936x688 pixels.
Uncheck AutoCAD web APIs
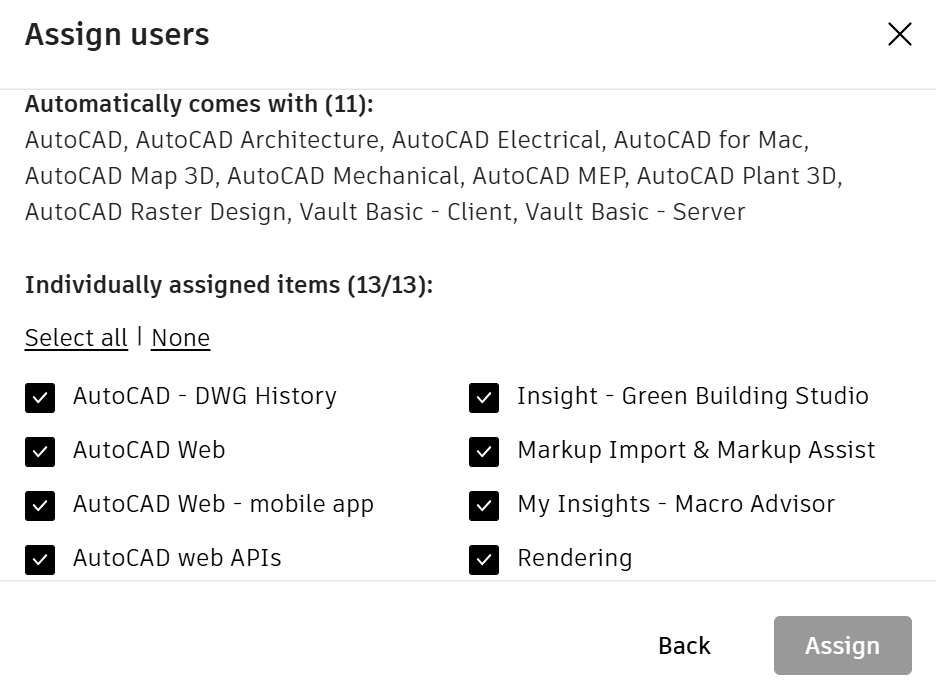tap(40, 560)
